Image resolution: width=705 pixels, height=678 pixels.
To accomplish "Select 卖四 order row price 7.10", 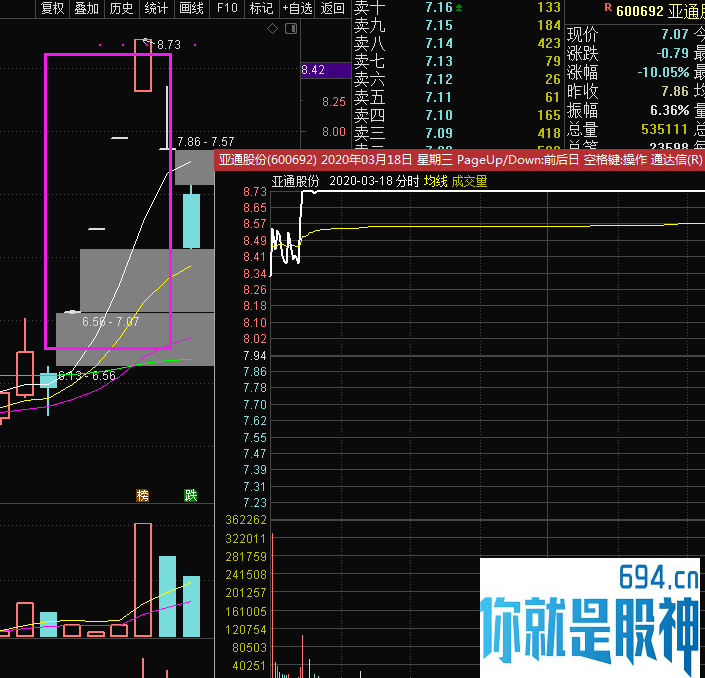I will click(x=439, y=116).
